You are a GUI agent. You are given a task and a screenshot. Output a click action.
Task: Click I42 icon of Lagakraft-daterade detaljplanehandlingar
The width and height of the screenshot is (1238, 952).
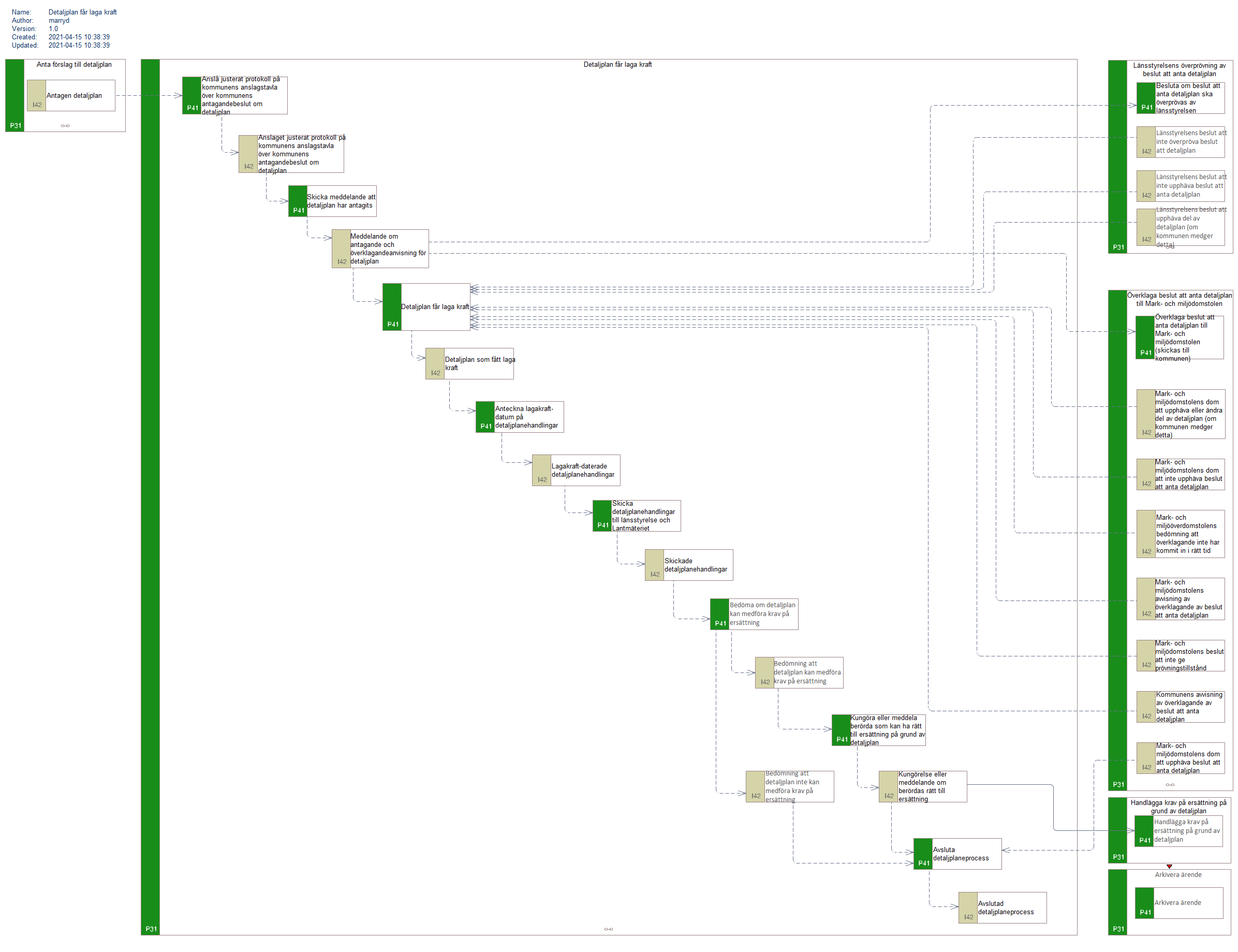tap(542, 471)
